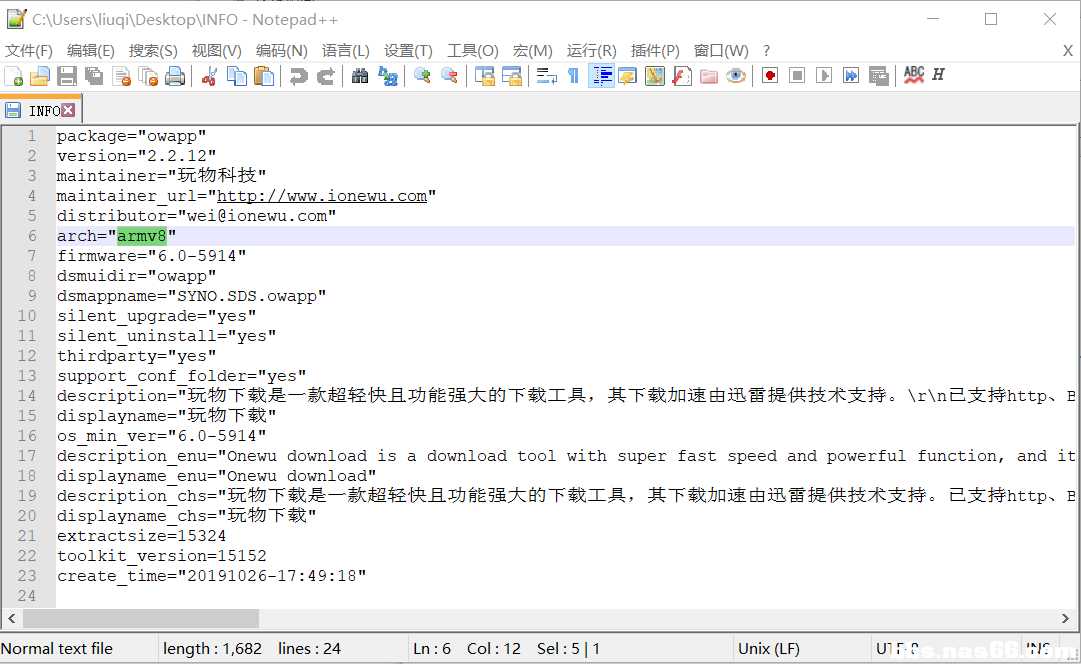
Task: Click the Unix (LF) status bar entry
Action: click(x=769, y=649)
